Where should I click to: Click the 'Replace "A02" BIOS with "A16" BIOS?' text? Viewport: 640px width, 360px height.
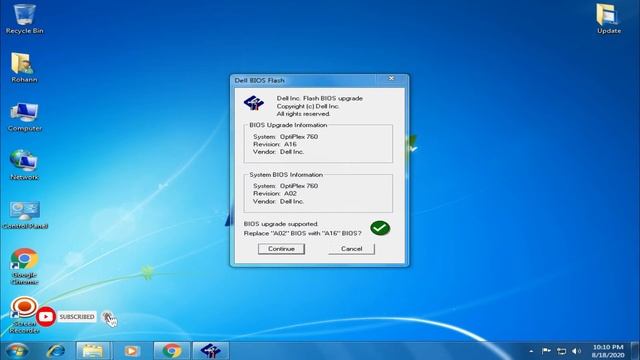(302, 233)
